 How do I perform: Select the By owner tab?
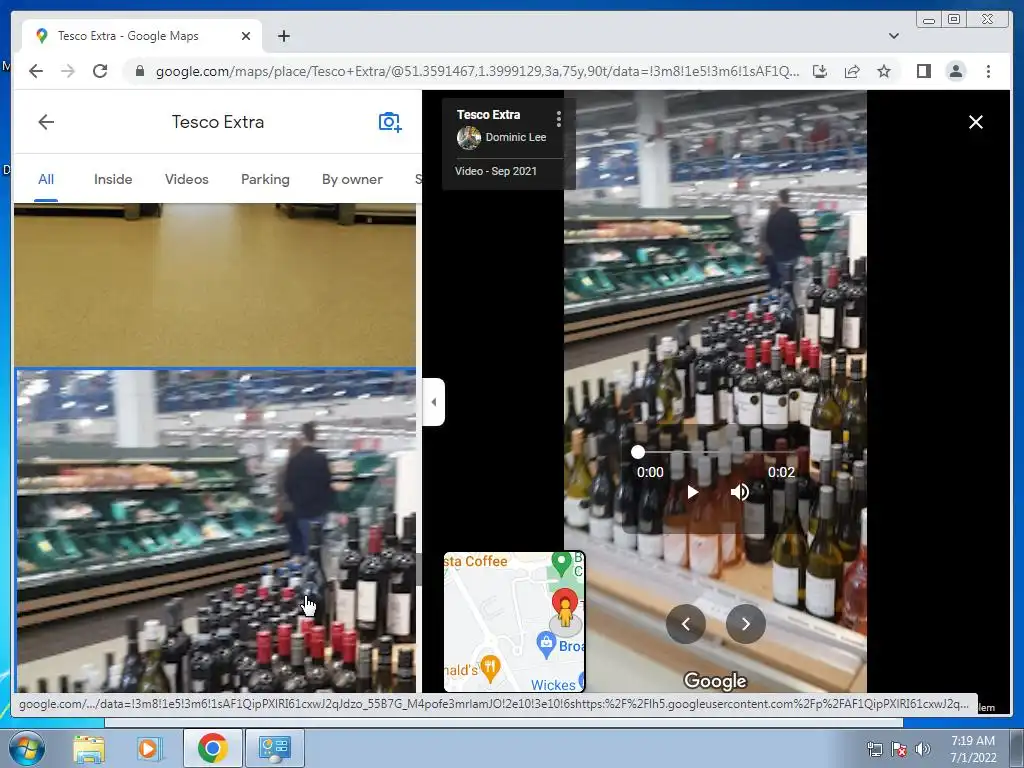click(x=352, y=179)
